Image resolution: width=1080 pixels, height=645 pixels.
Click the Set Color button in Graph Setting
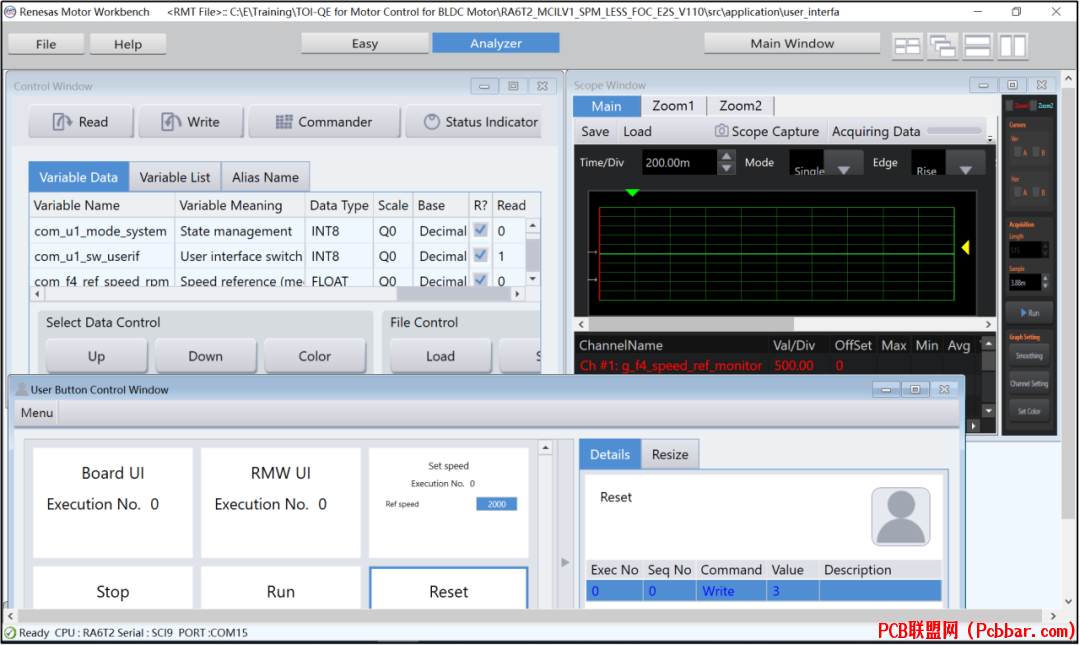1029,411
